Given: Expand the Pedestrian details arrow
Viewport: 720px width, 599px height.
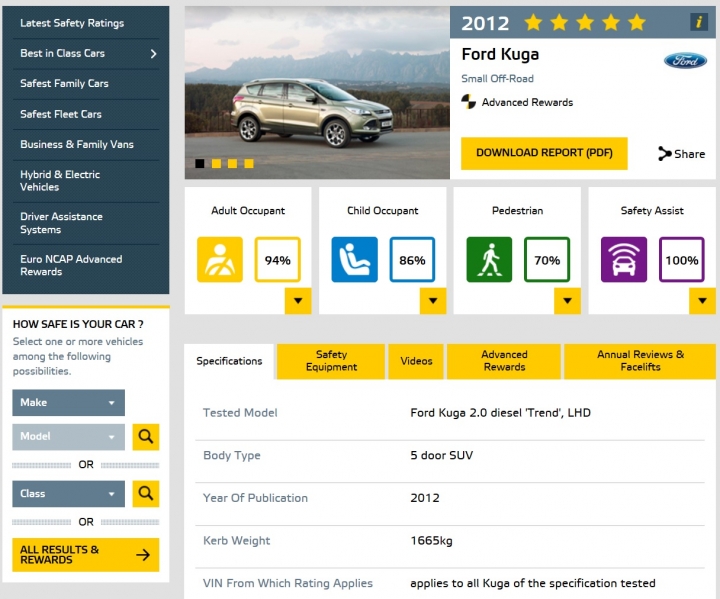Looking at the screenshot, I should [x=567, y=301].
